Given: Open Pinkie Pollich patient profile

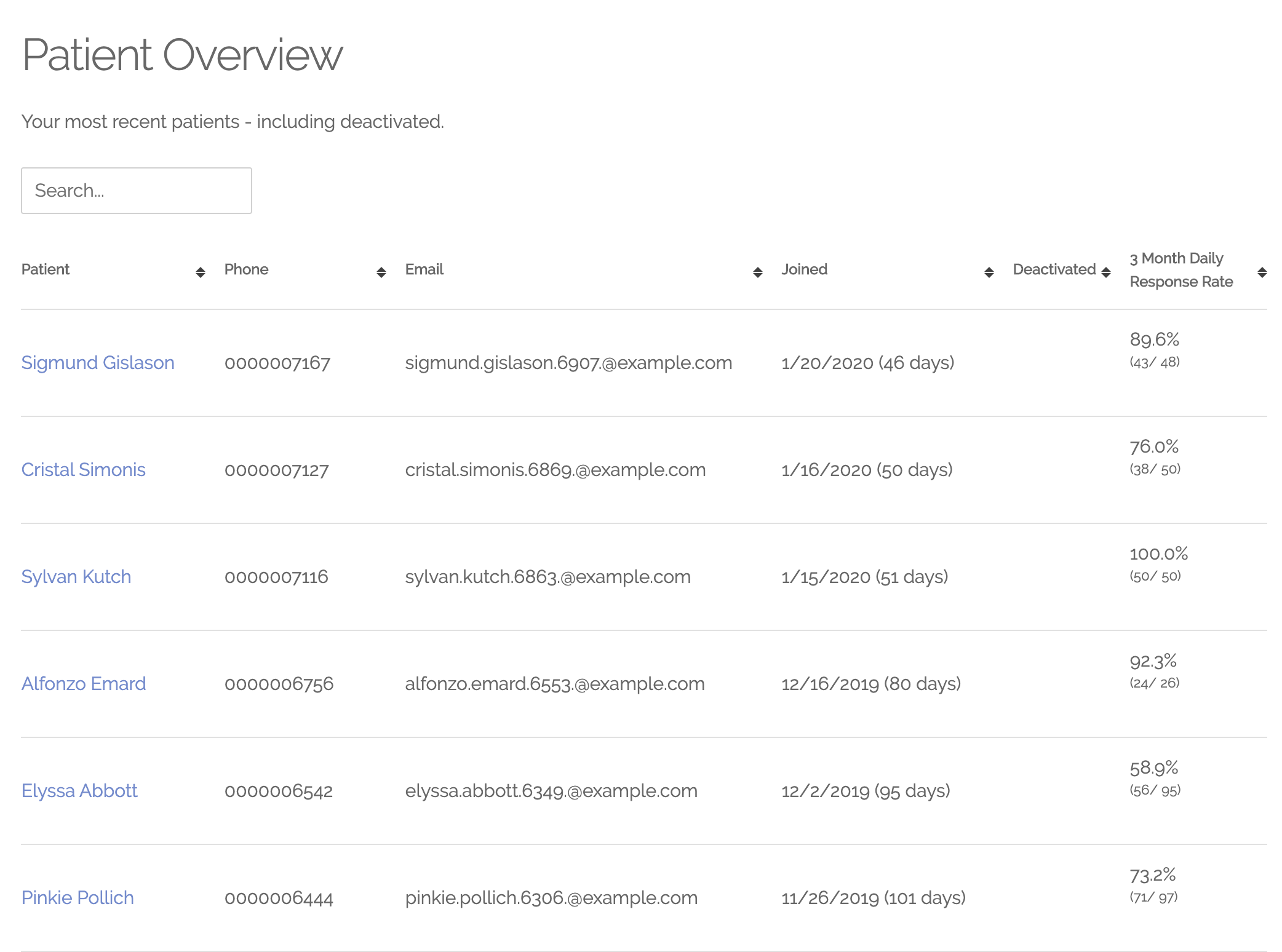Looking at the screenshot, I should point(78,898).
